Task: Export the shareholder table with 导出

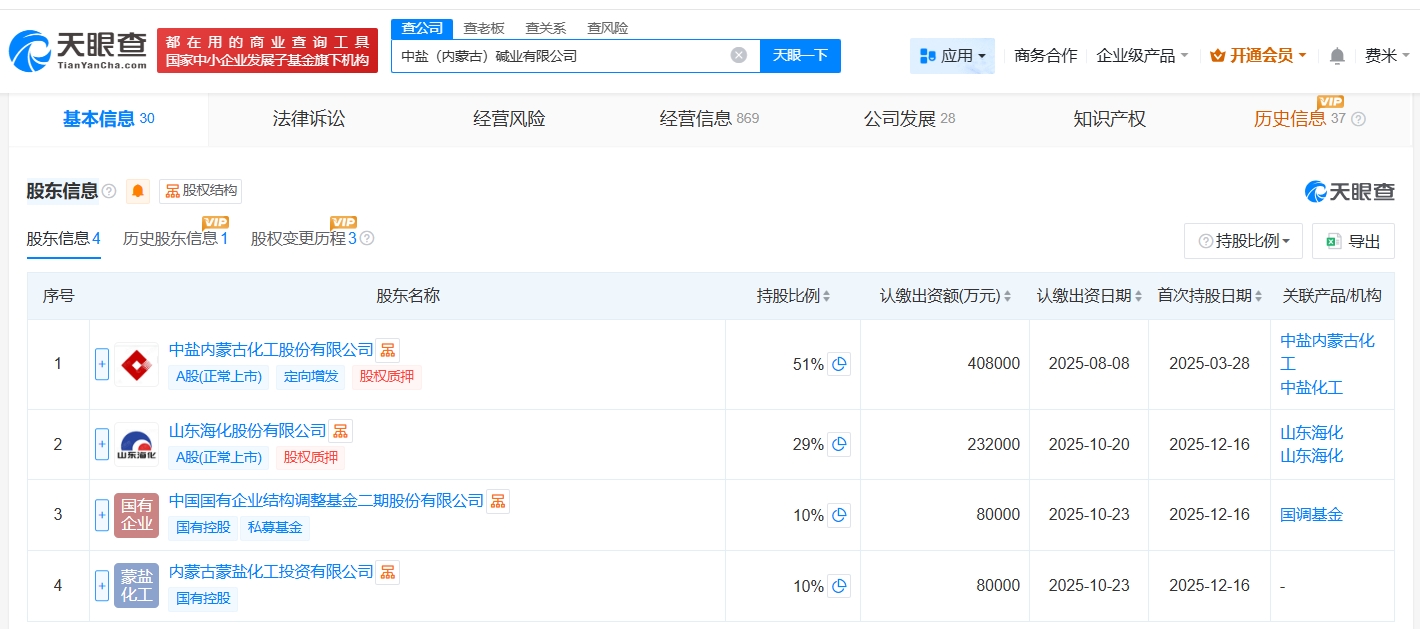Action: click(x=1353, y=241)
